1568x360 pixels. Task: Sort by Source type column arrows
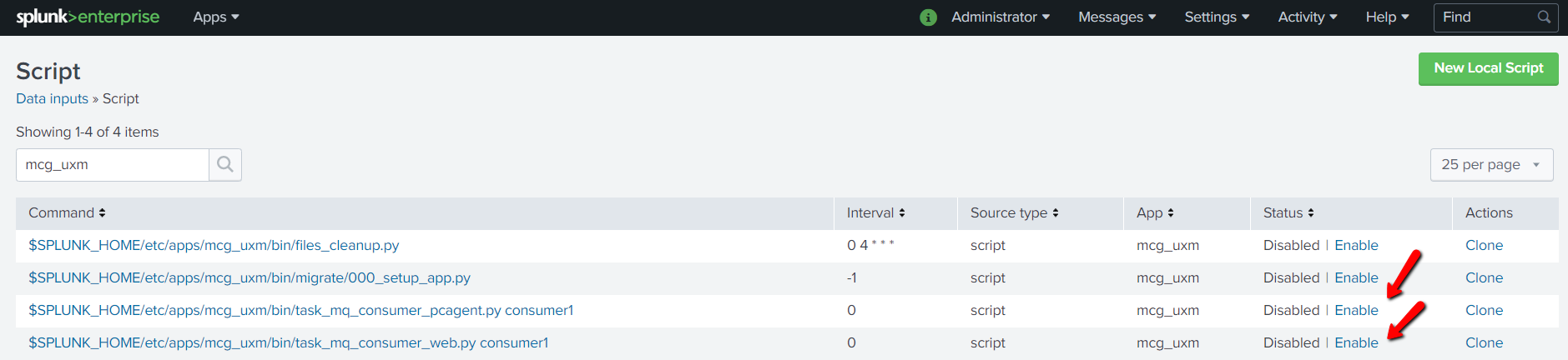pyautogui.click(x=1055, y=213)
